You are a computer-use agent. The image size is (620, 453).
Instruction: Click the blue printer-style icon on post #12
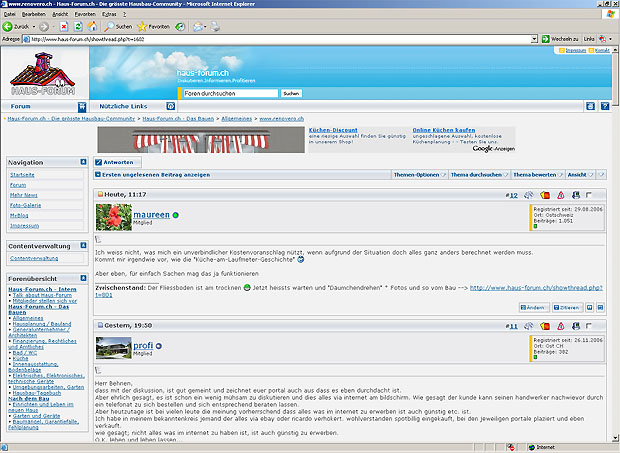[576, 195]
